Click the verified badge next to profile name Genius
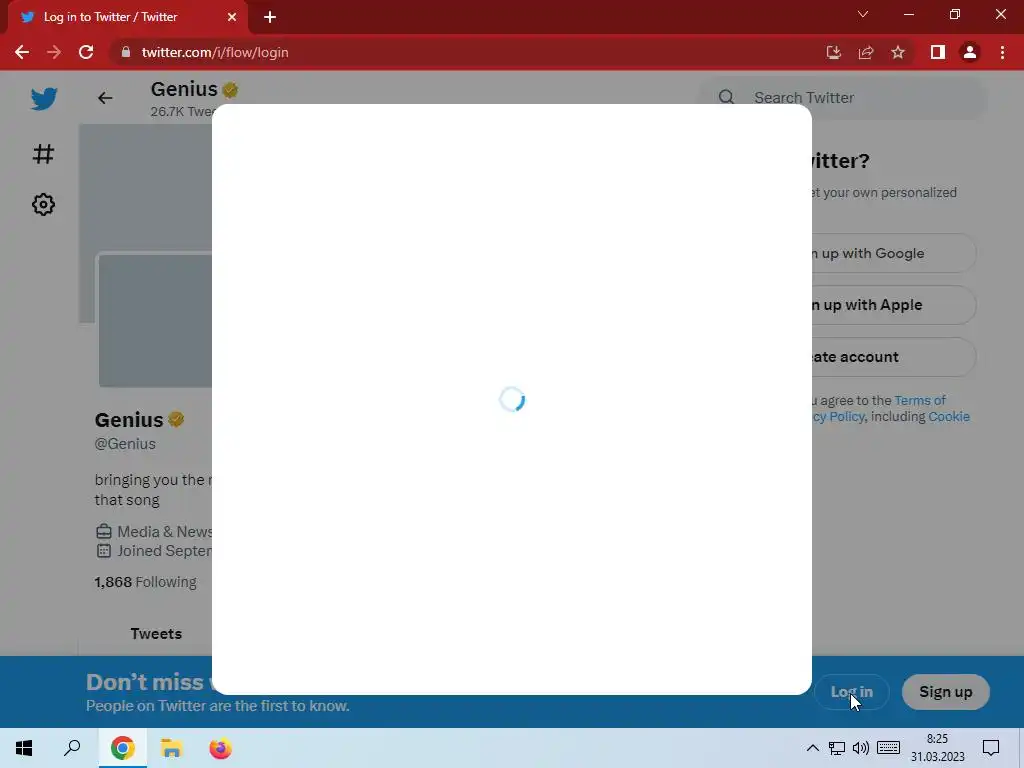This screenshot has width=1024, height=768. (x=176, y=419)
